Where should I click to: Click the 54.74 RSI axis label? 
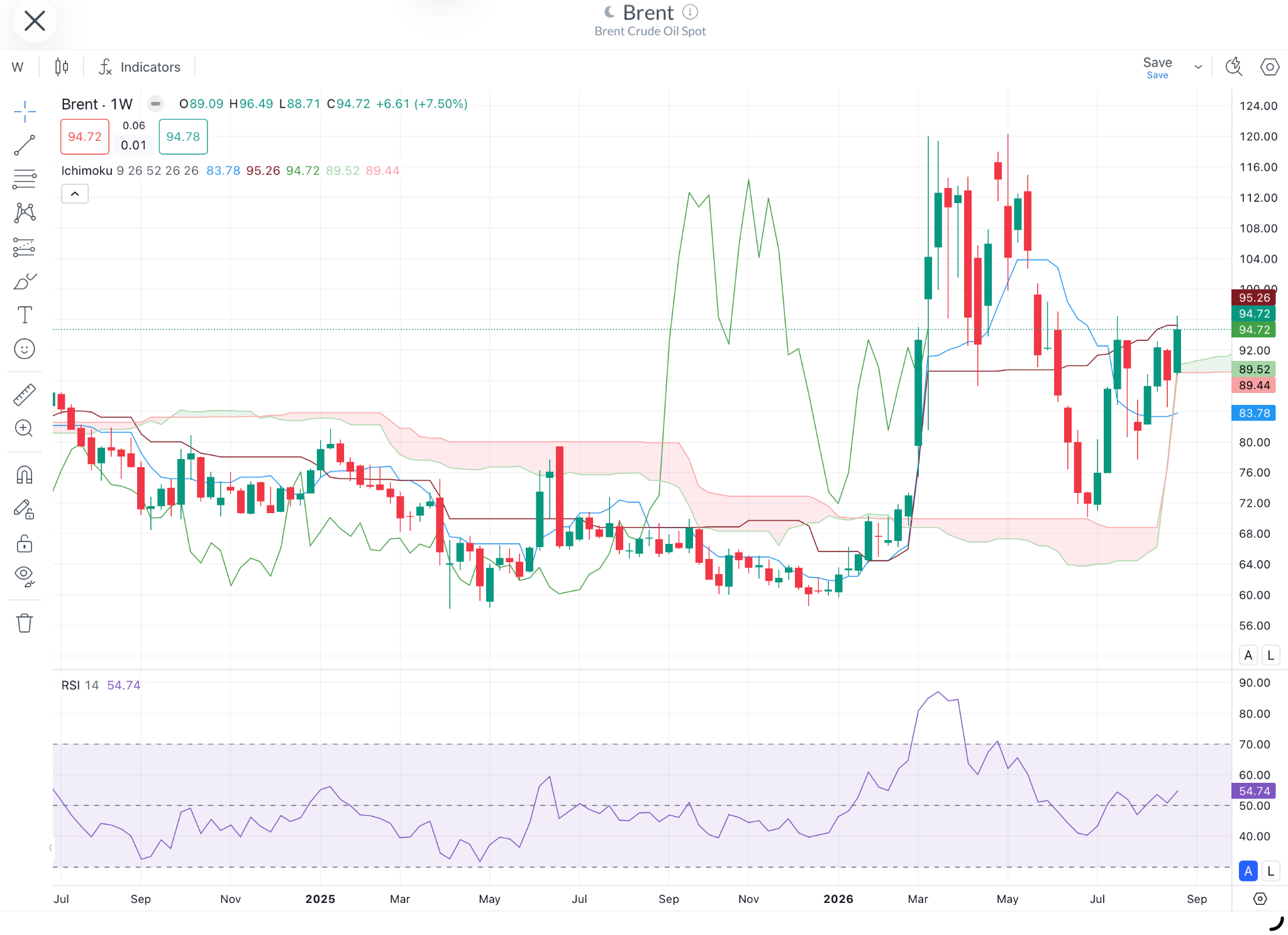pyautogui.click(x=1253, y=791)
